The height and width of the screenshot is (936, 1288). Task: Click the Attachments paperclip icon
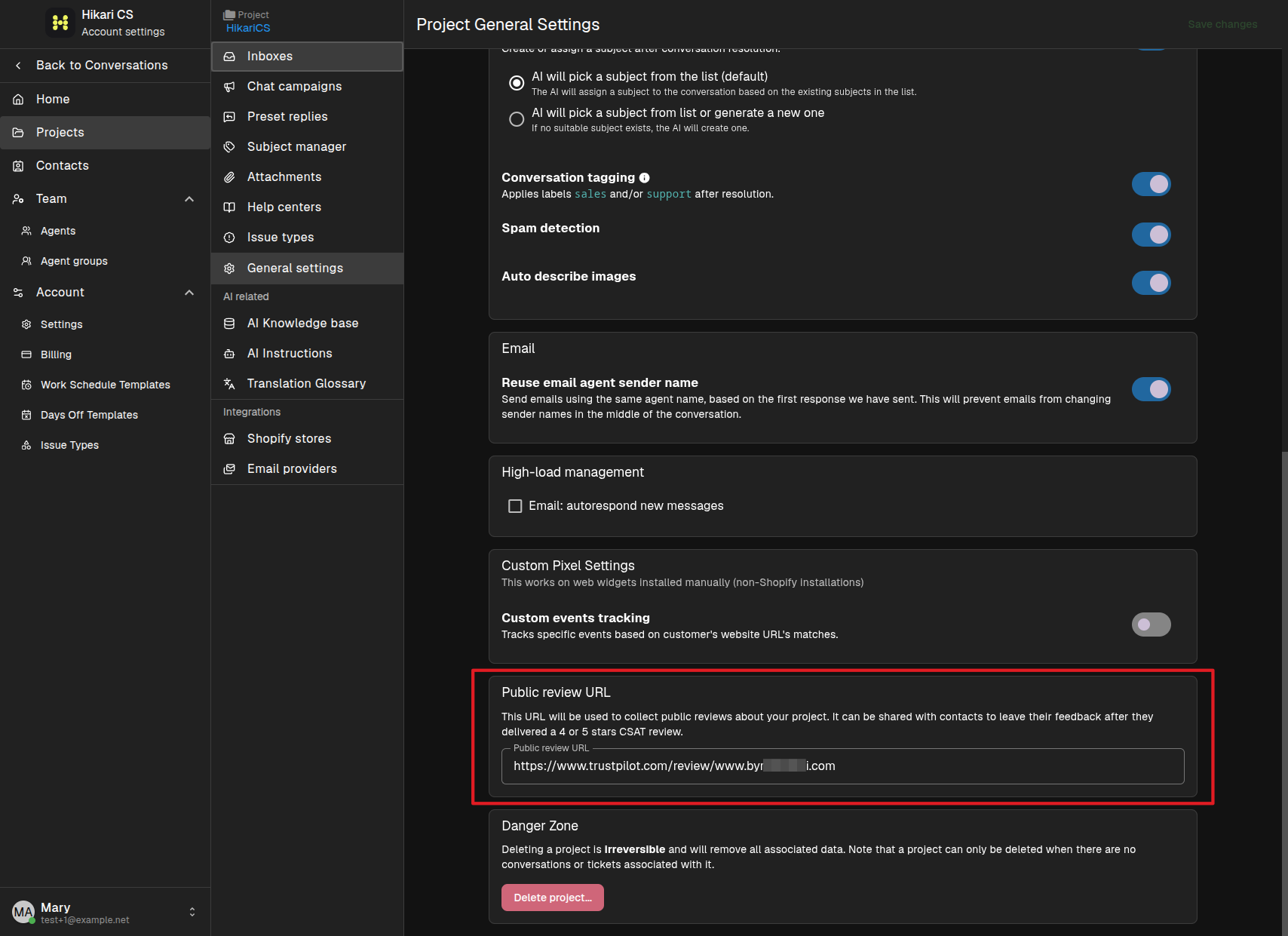coord(229,177)
